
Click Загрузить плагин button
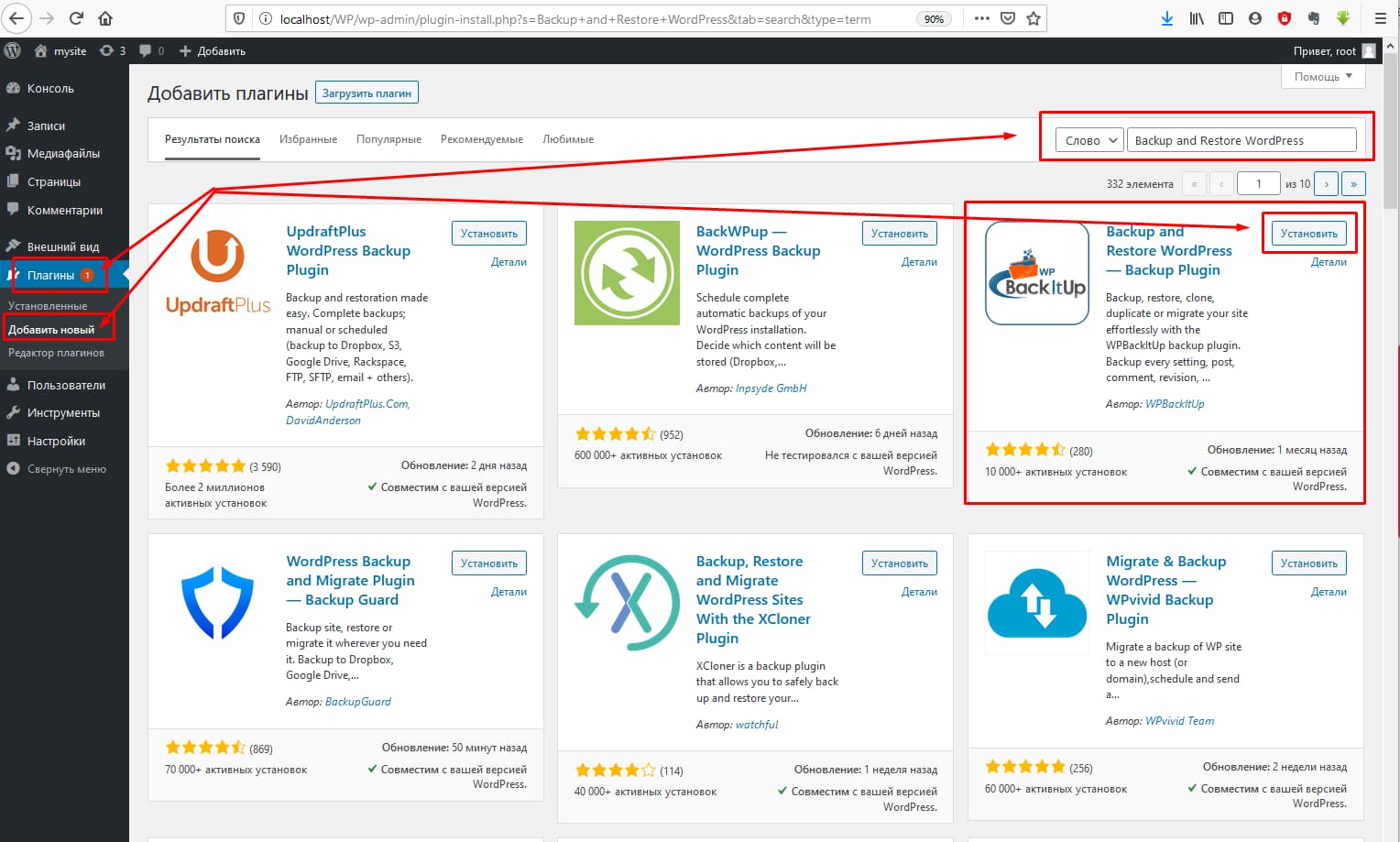tap(366, 93)
